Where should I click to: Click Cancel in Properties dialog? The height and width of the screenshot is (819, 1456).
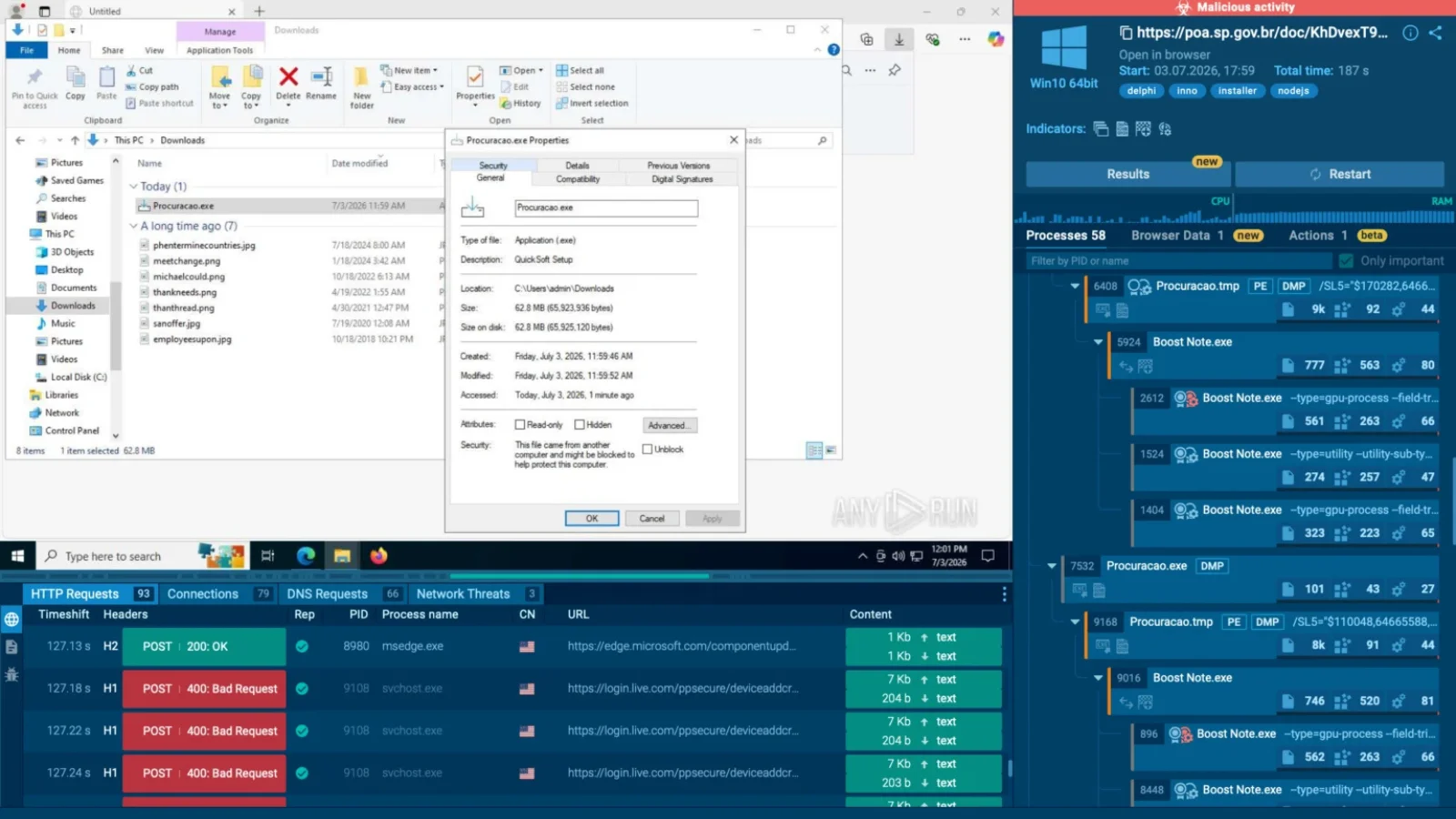click(652, 519)
